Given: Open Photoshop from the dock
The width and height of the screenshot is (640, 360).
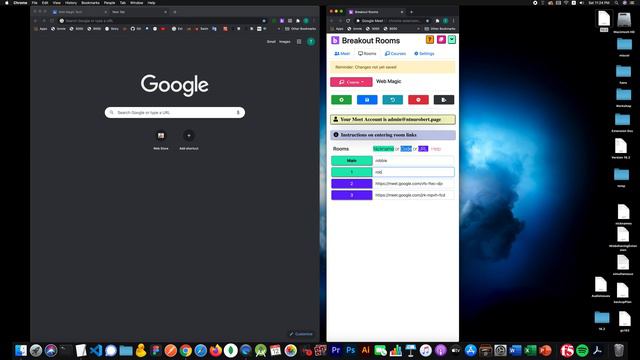Looking at the screenshot, I should tap(351, 350).
